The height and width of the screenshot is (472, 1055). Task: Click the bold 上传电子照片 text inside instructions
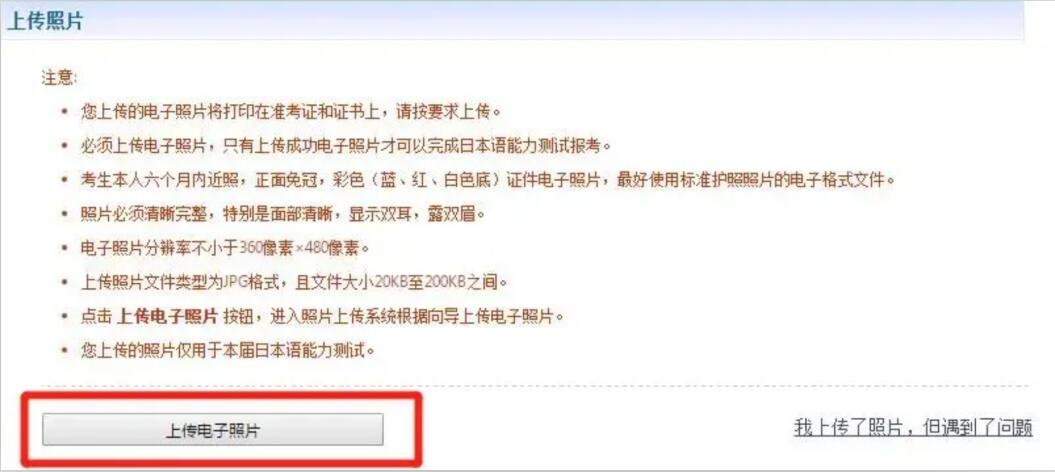(168, 317)
